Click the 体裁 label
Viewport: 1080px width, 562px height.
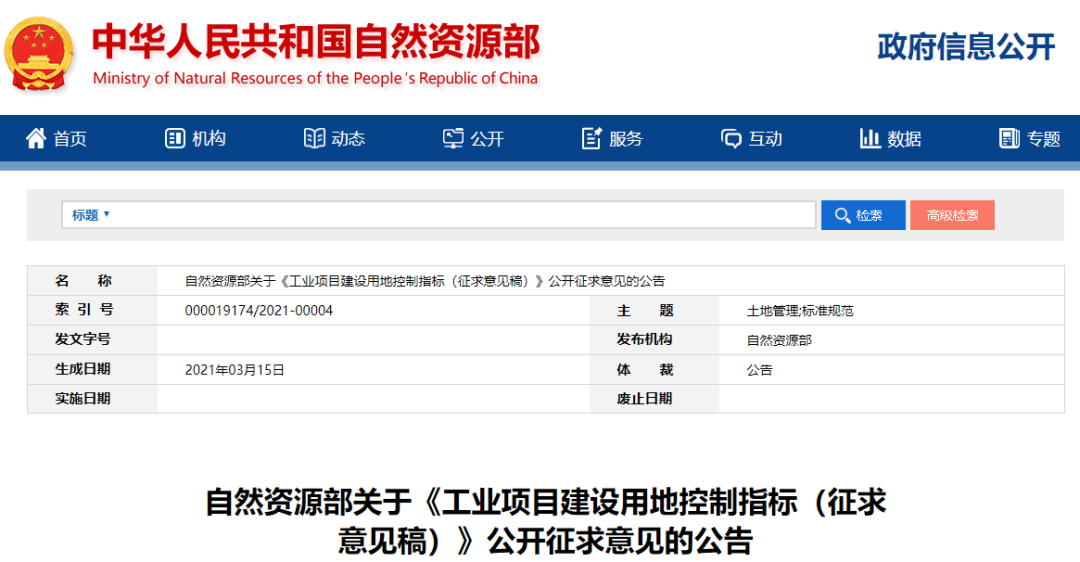click(x=645, y=370)
